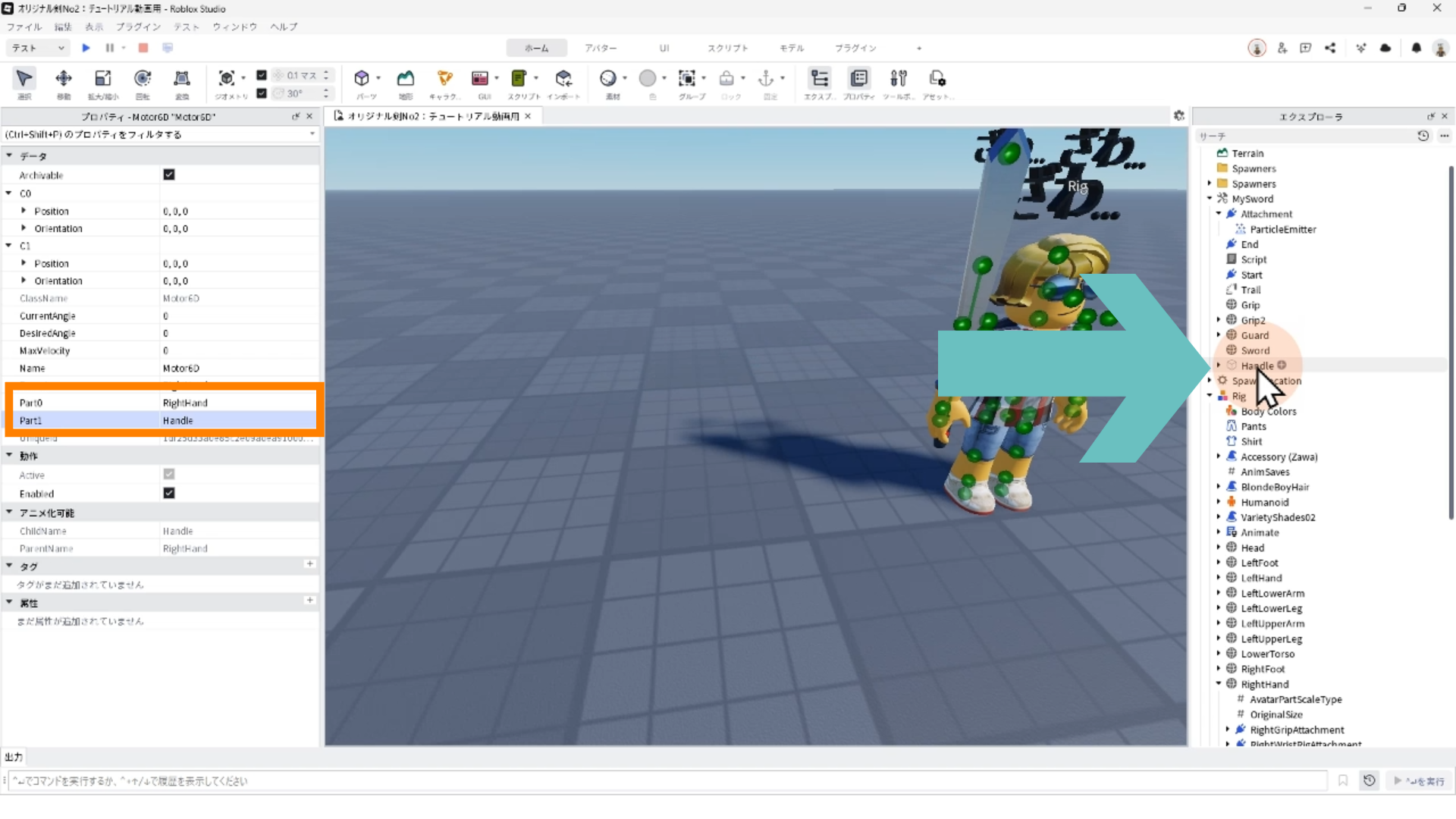The image size is (1456, 819).
Task: Select the Scale (拡大/縮小) tool
Action: click(x=102, y=79)
